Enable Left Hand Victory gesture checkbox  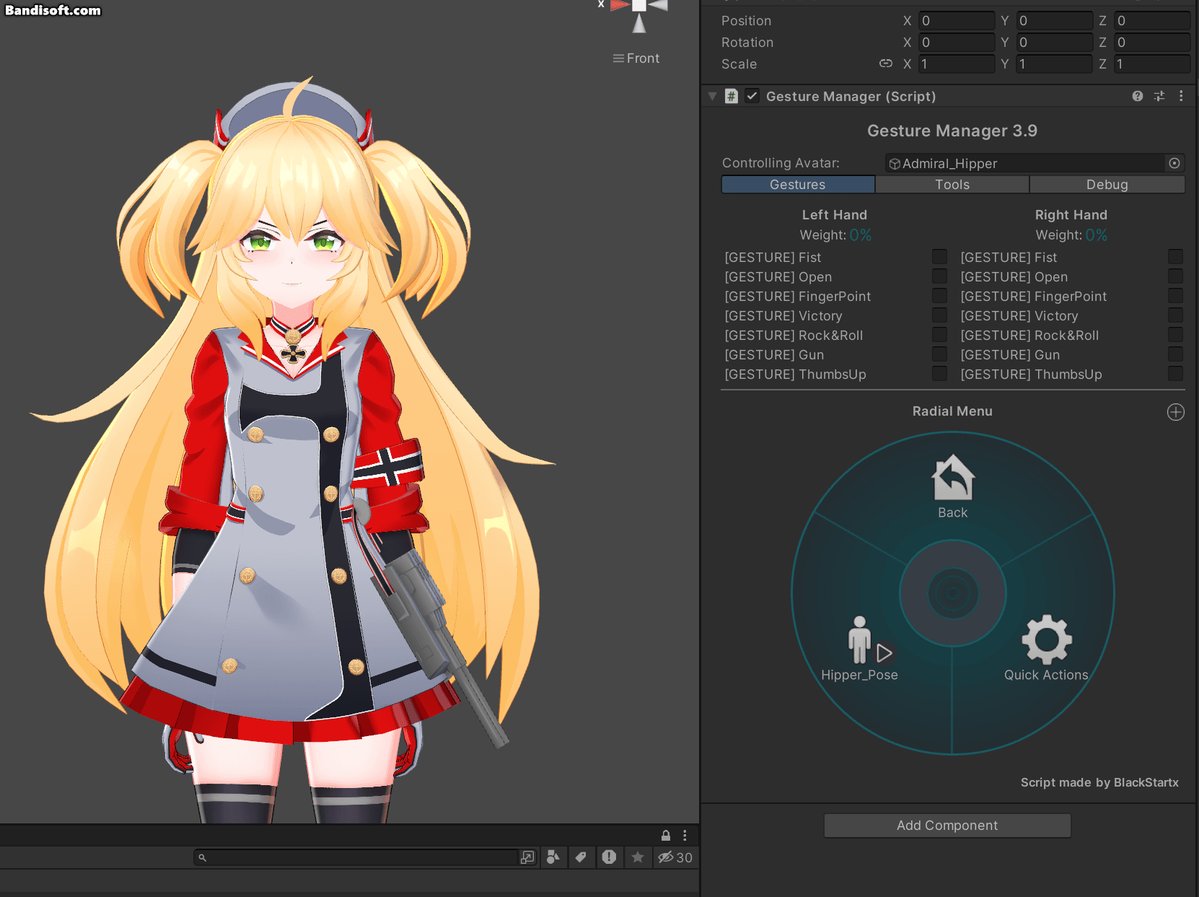pos(939,315)
